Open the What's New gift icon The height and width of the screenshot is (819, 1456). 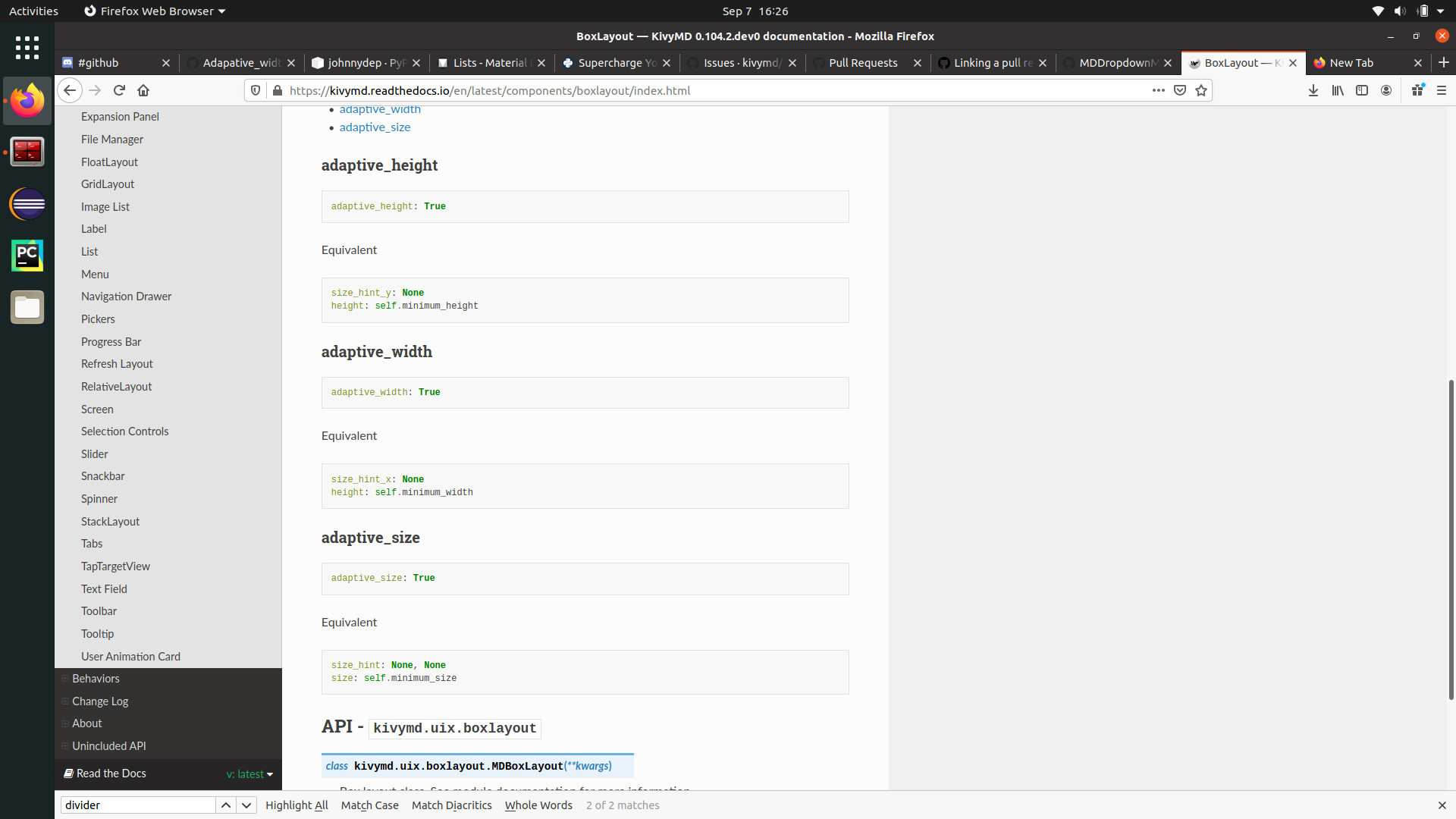pyautogui.click(x=1417, y=90)
